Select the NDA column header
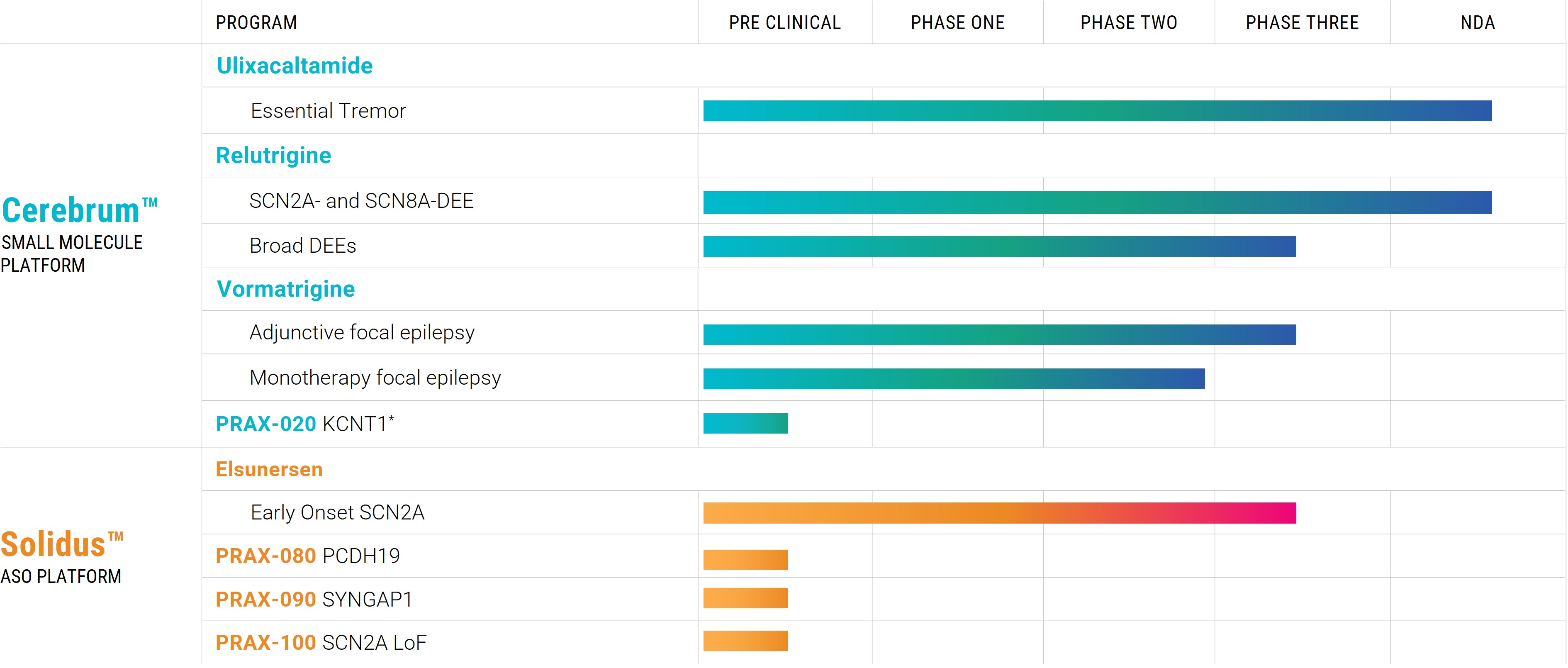 pyautogui.click(x=1477, y=22)
